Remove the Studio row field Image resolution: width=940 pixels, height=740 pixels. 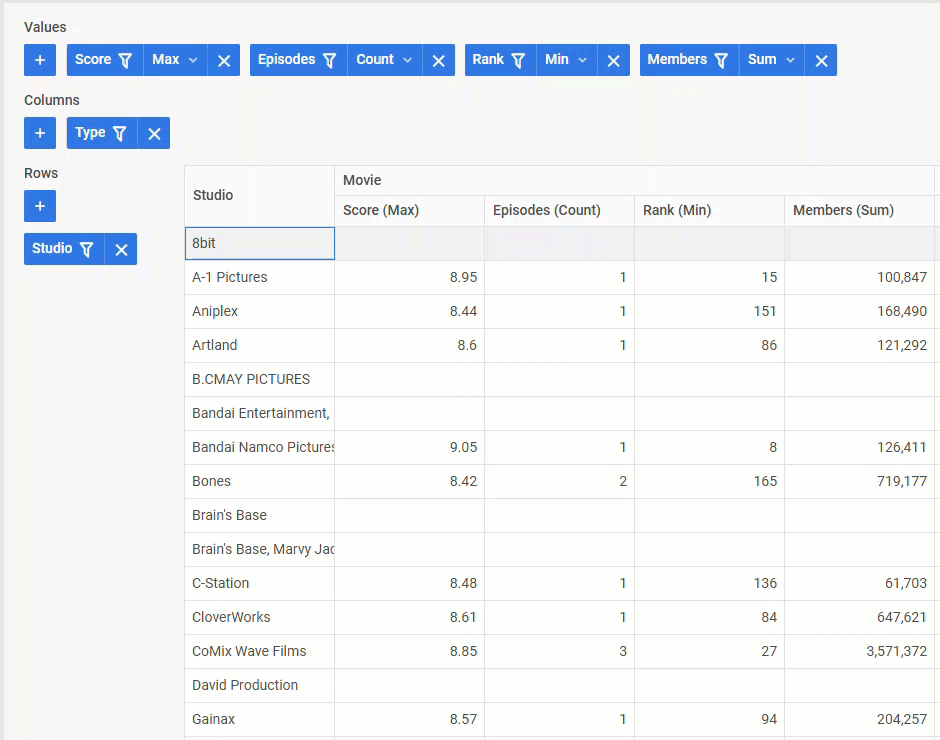(121, 249)
